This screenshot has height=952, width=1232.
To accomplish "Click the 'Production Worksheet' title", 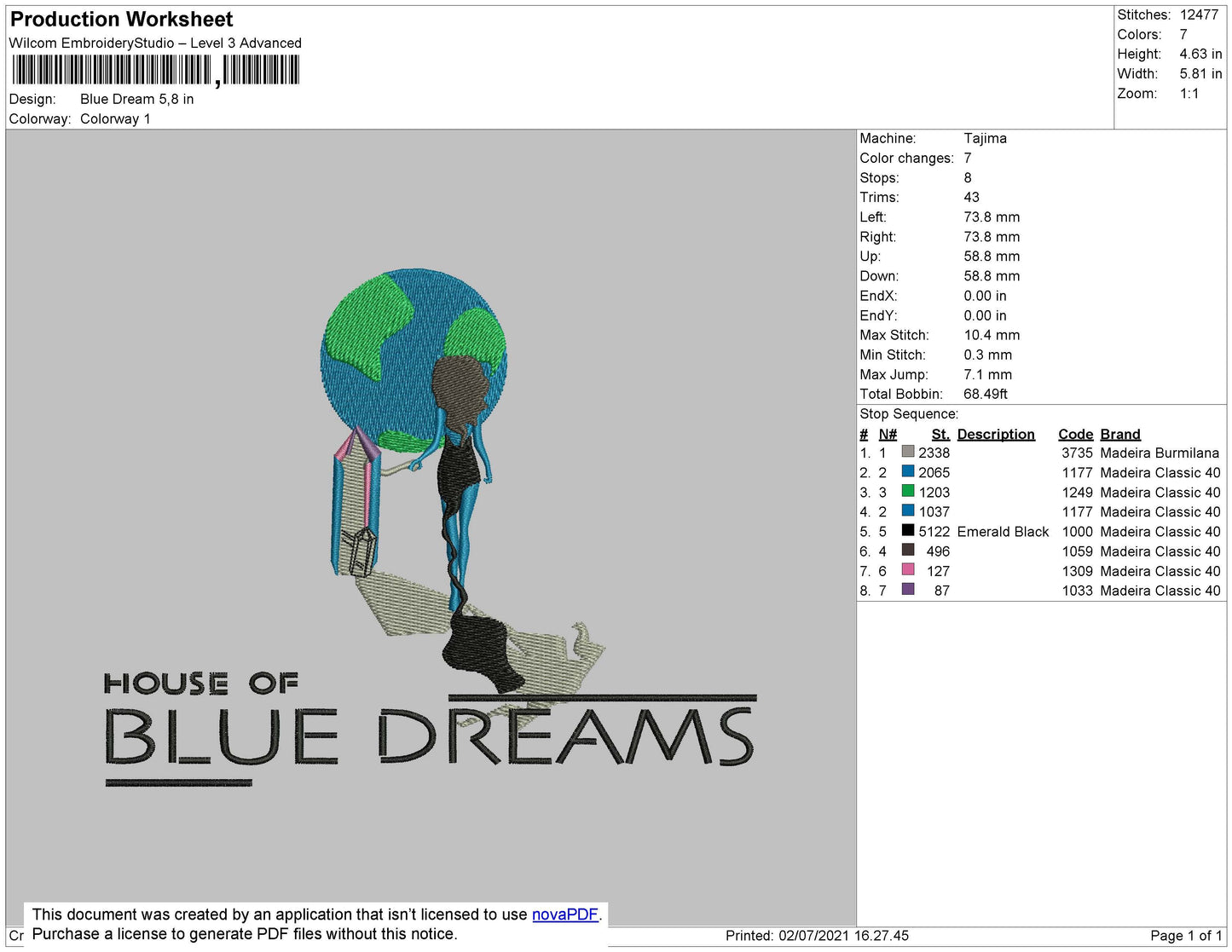I will click(x=121, y=19).
